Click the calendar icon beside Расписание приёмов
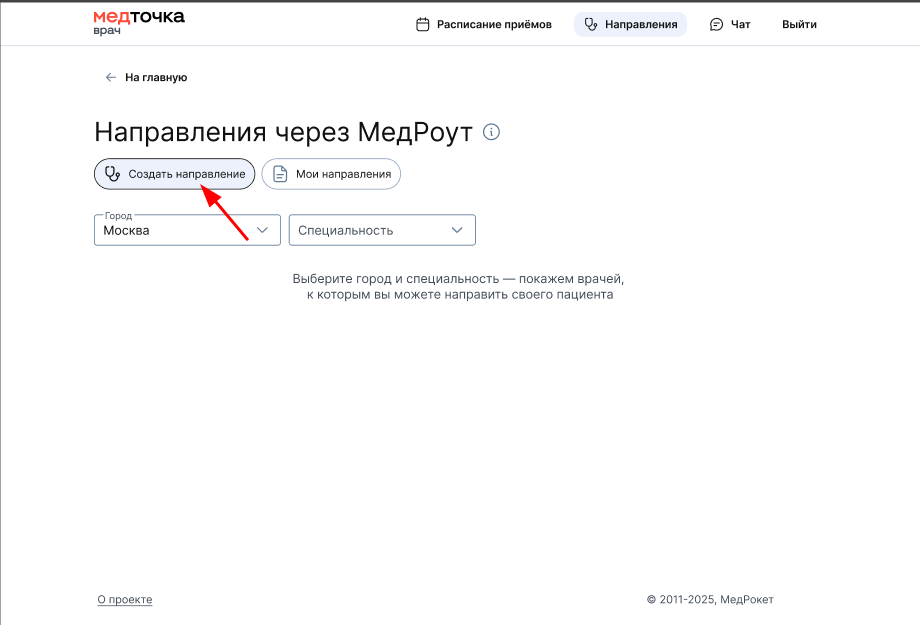Viewport: 920px width, 625px height. tap(423, 24)
